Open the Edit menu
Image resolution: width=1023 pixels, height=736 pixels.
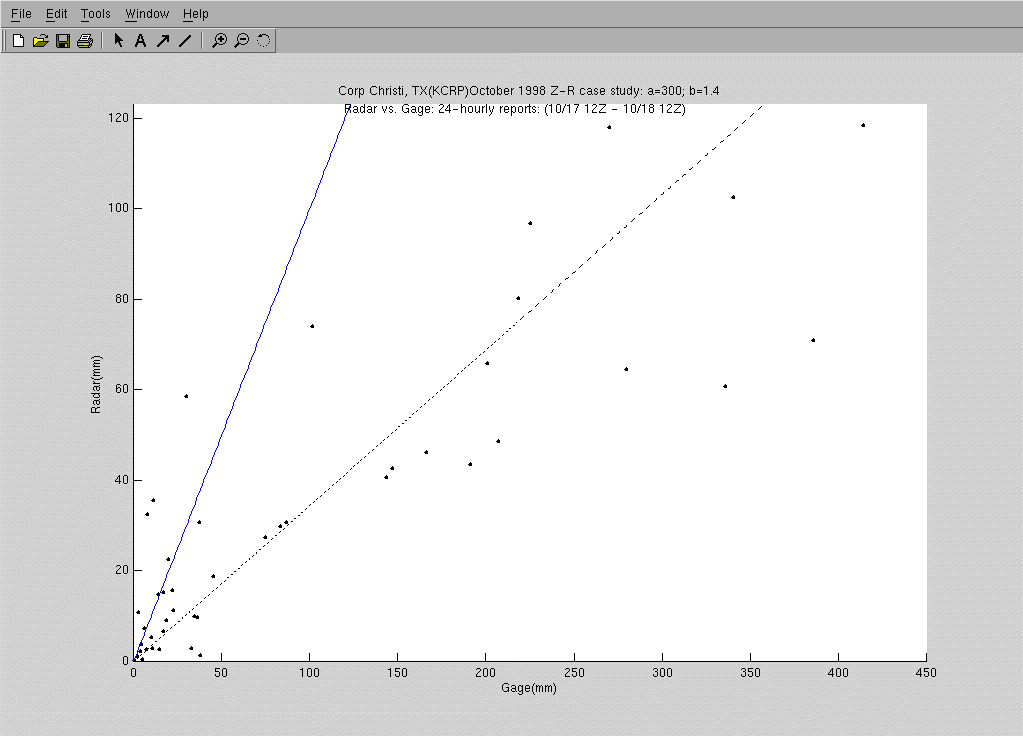[56, 14]
